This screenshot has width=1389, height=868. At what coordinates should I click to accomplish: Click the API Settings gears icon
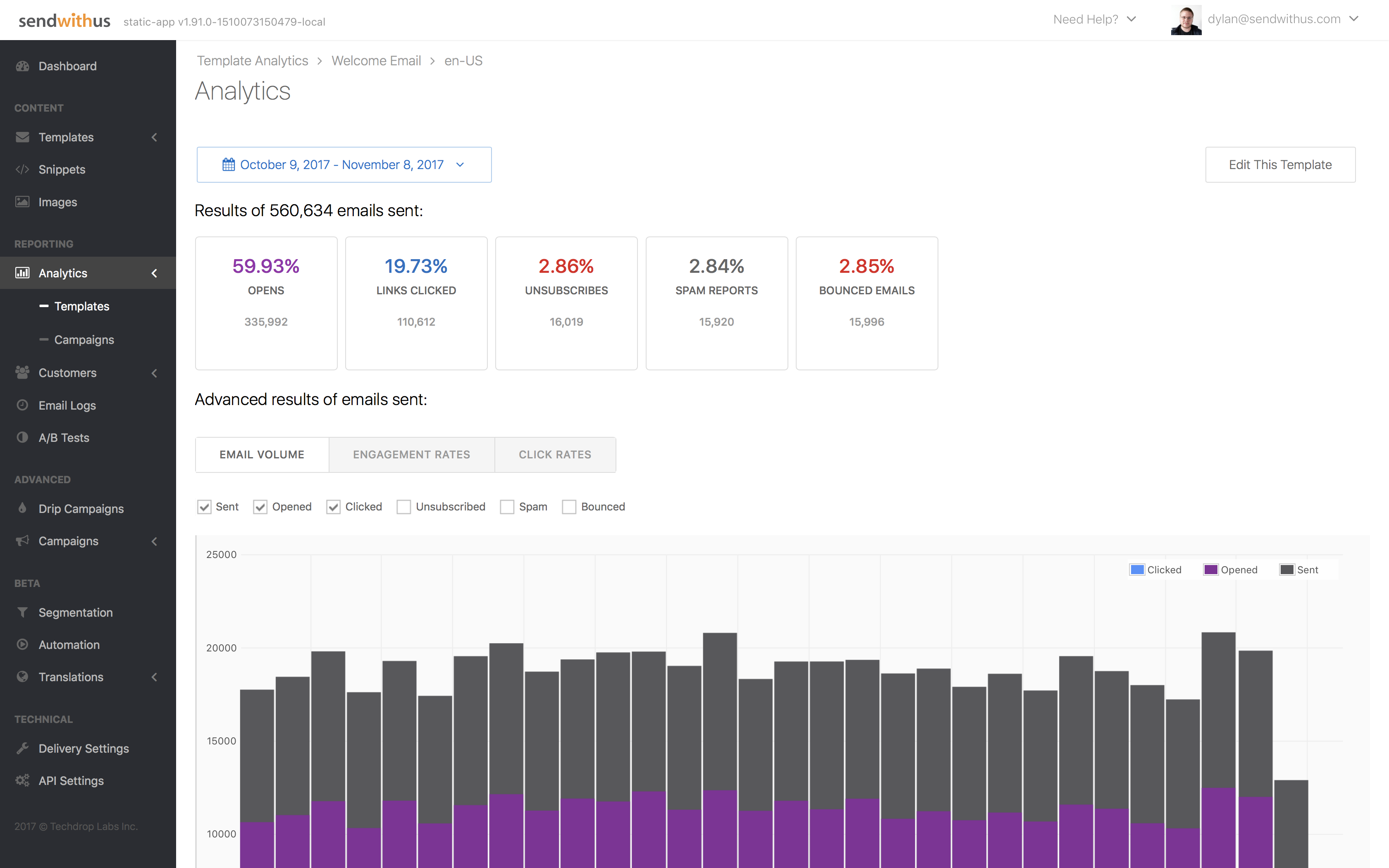click(22, 780)
